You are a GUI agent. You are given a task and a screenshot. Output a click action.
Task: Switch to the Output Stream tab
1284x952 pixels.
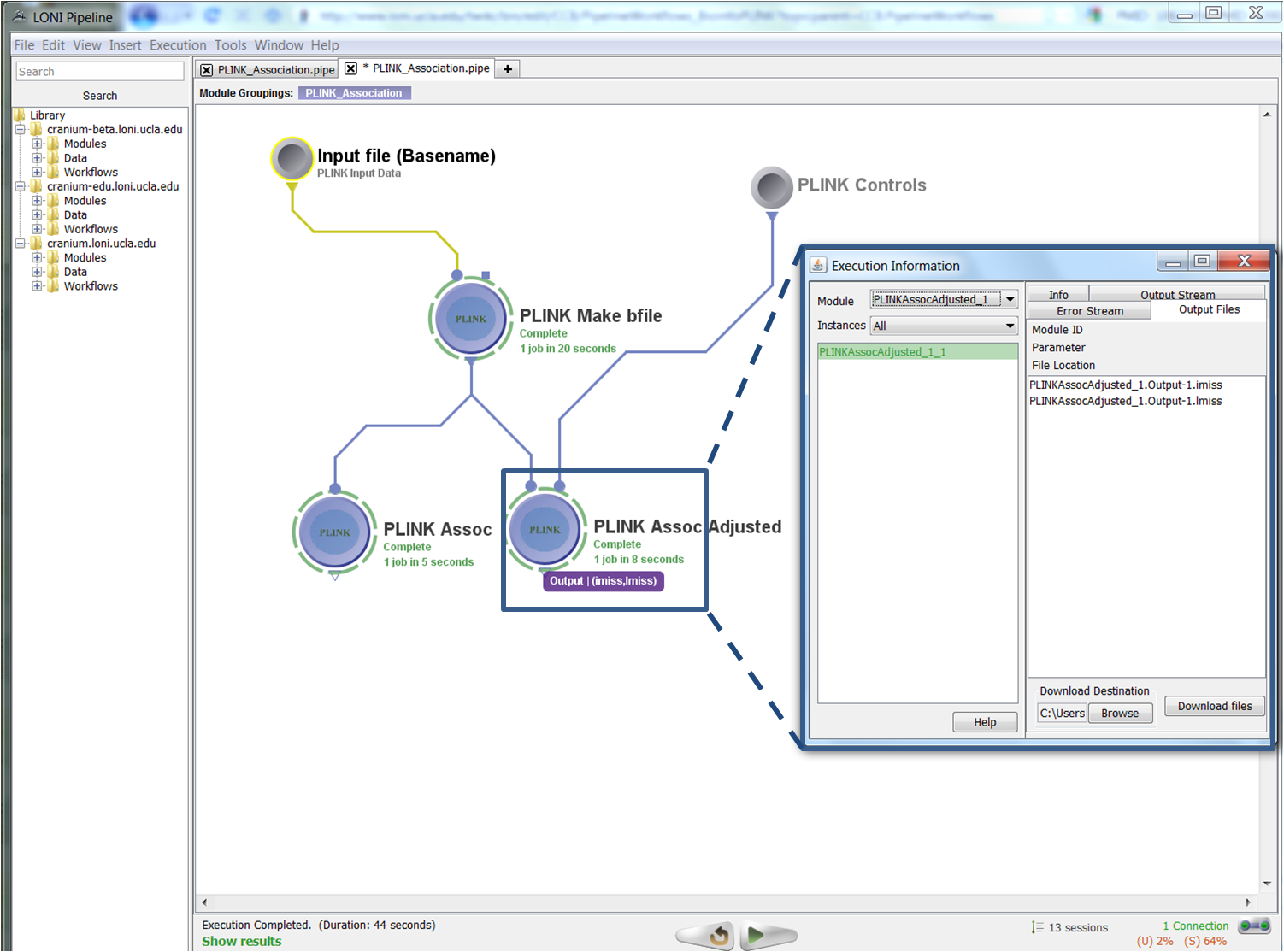[x=1177, y=294]
